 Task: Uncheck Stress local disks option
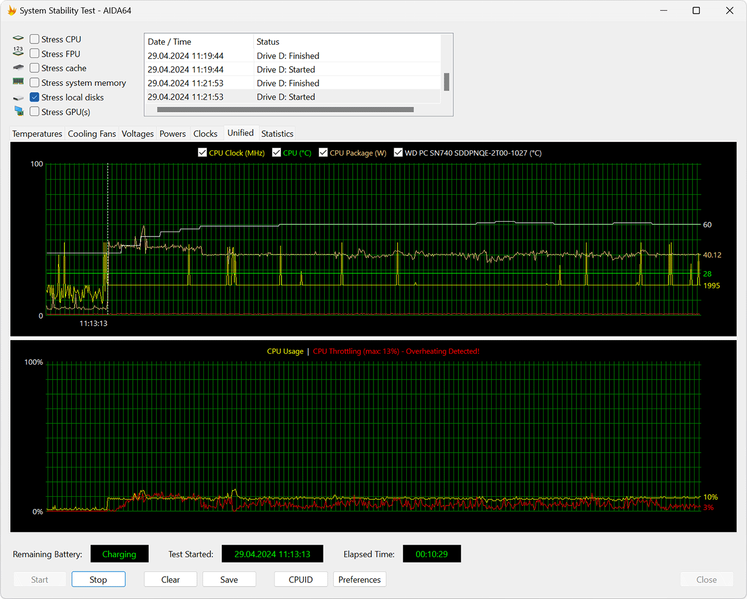[35, 97]
